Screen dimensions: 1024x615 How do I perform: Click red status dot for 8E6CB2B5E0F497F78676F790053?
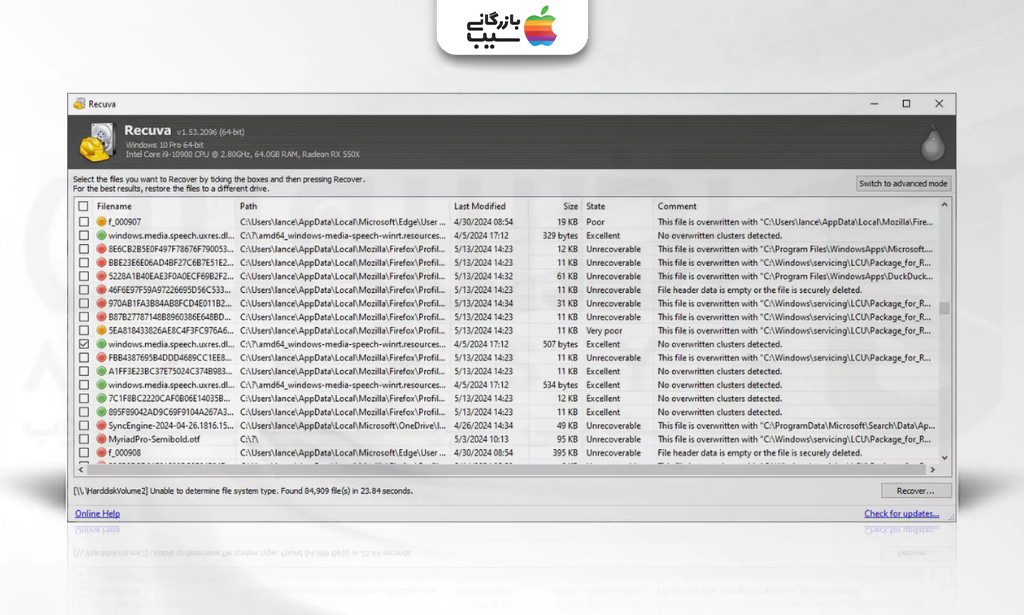101,249
